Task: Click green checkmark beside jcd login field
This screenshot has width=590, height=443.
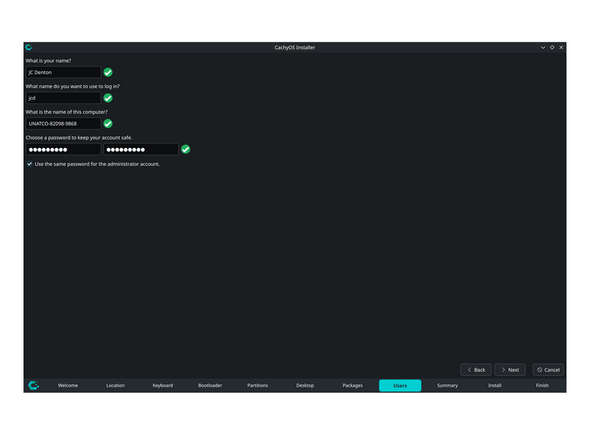Action: click(x=108, y=98)
